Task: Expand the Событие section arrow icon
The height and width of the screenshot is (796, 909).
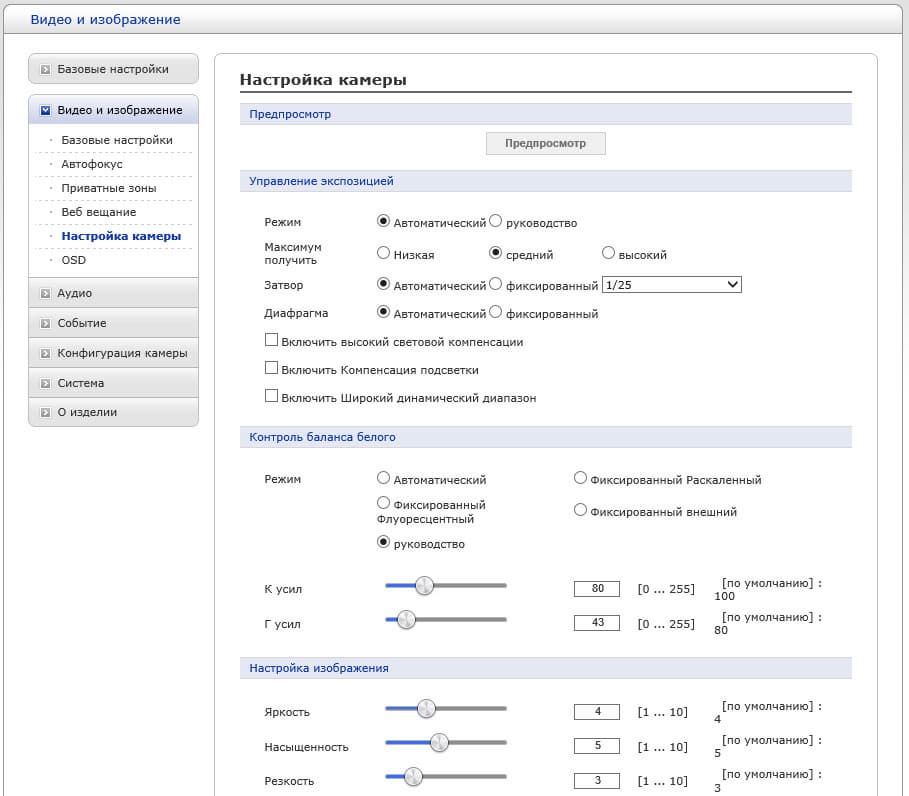Action: (45, 324)
